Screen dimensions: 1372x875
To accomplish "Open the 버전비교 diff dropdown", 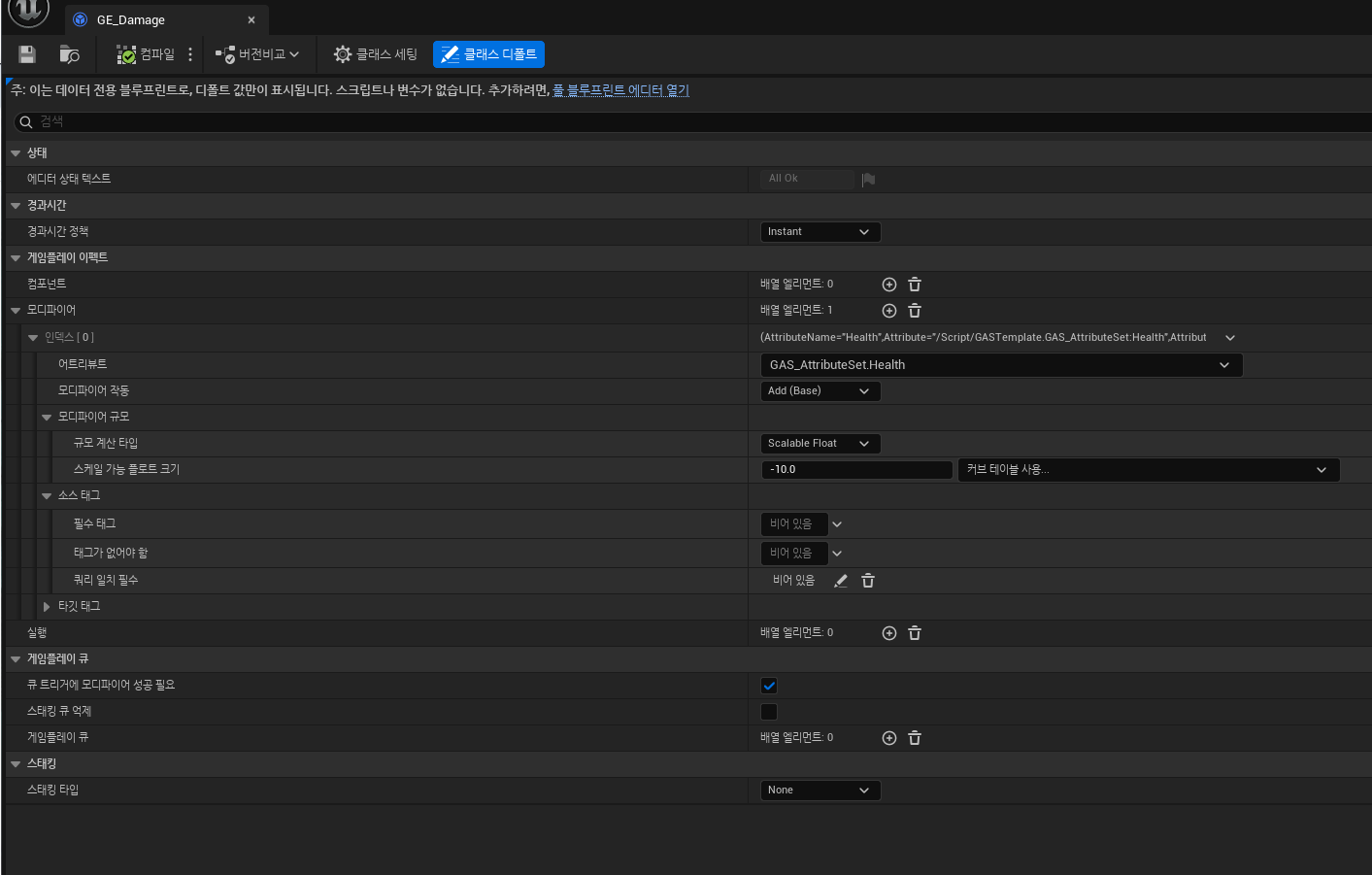I will [x=257, y=54].
